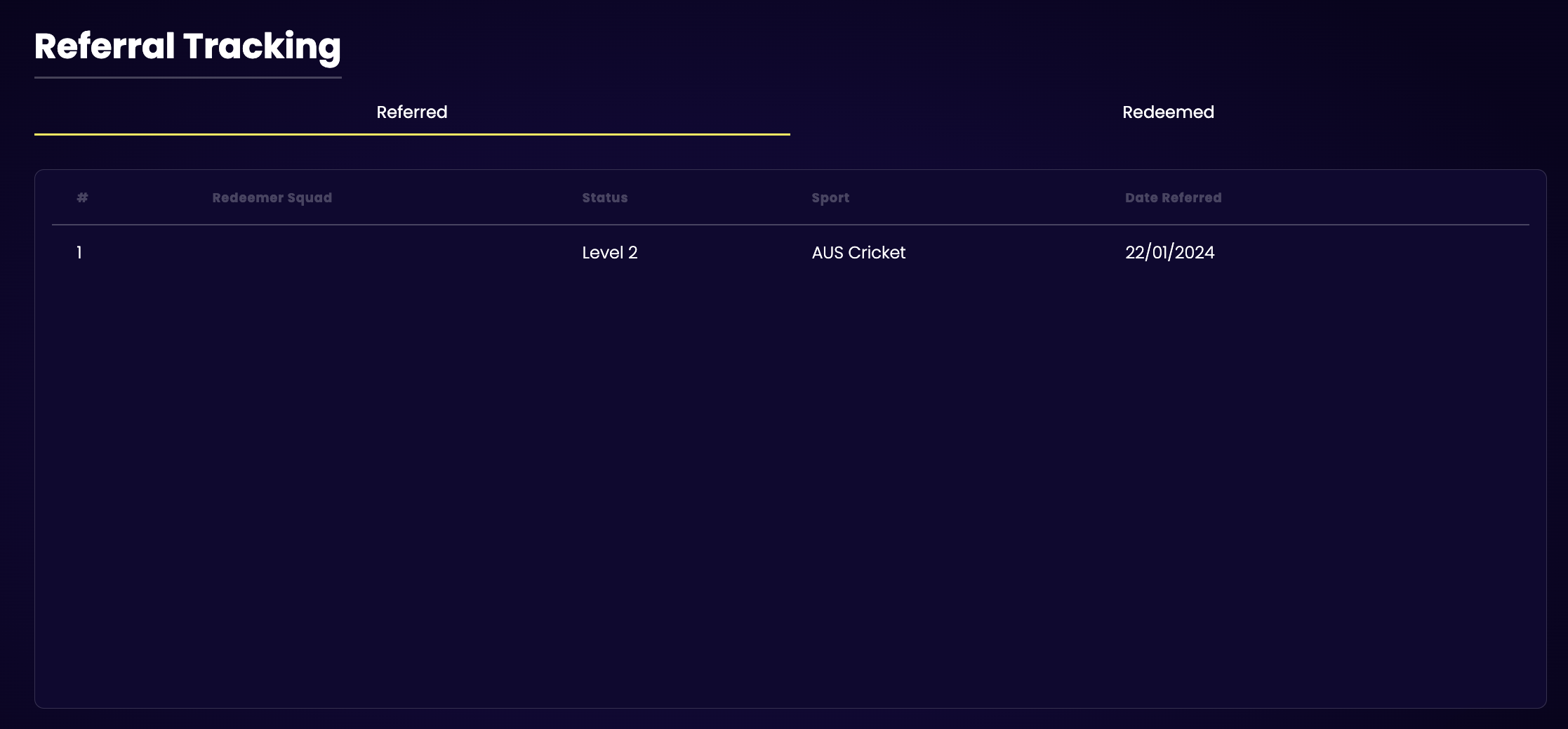Click the Referral Tracking heading

click(187, 46)
